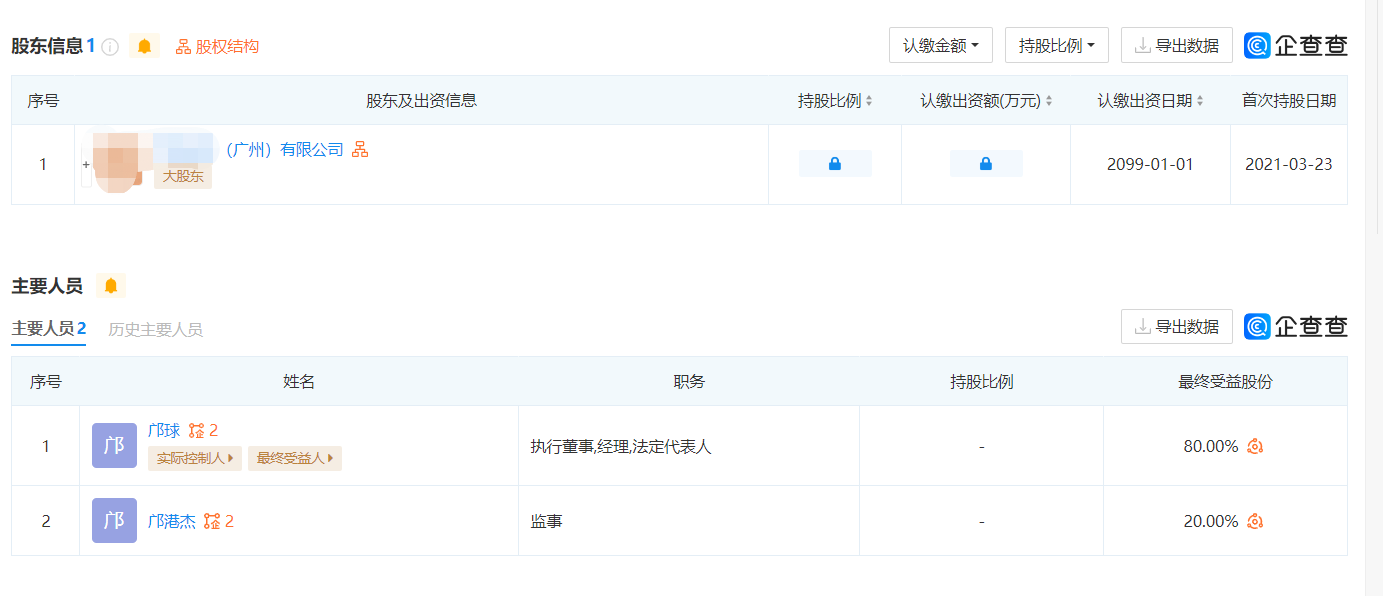This screenshot has width=1383, height=596.
Task: Switch to 历史主要人员 tab
Action: click(x=155, y=329)
